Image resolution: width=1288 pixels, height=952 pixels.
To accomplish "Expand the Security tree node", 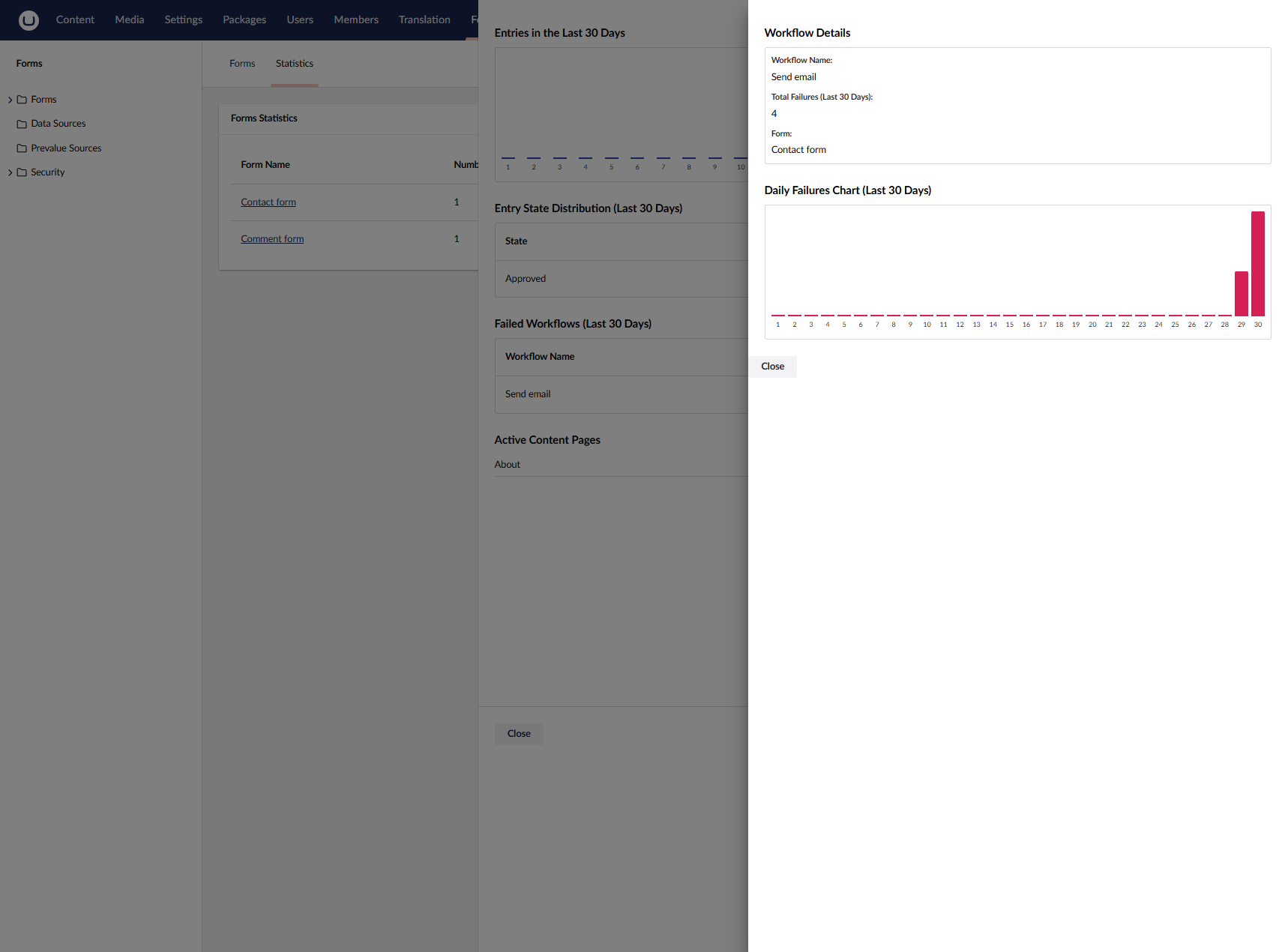I will point(10,172).
